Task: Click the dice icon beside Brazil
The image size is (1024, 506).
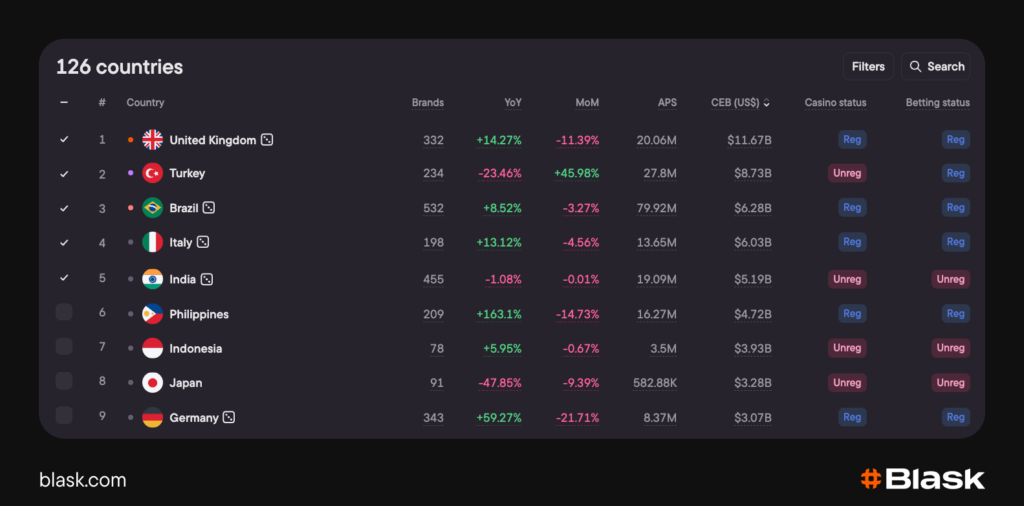Action: click(209, 208)
